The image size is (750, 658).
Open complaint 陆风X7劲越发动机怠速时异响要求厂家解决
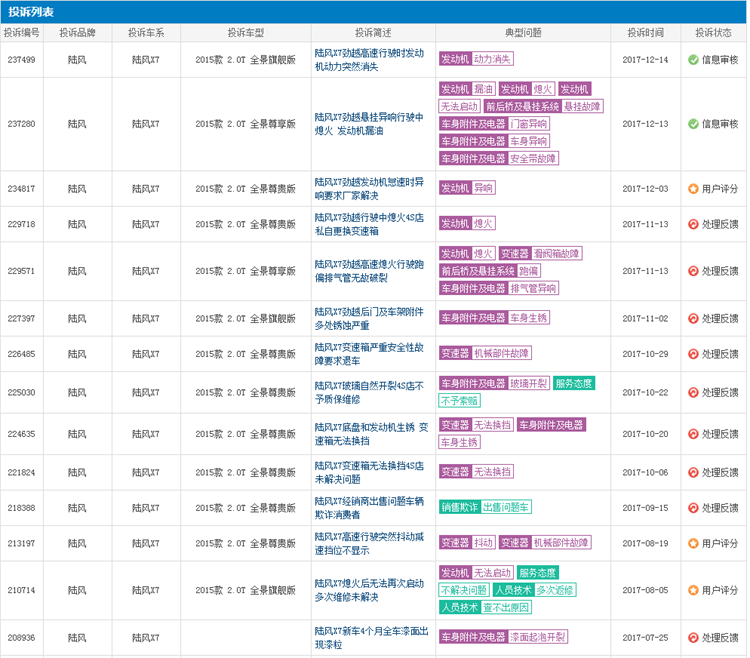coord(369,189)
